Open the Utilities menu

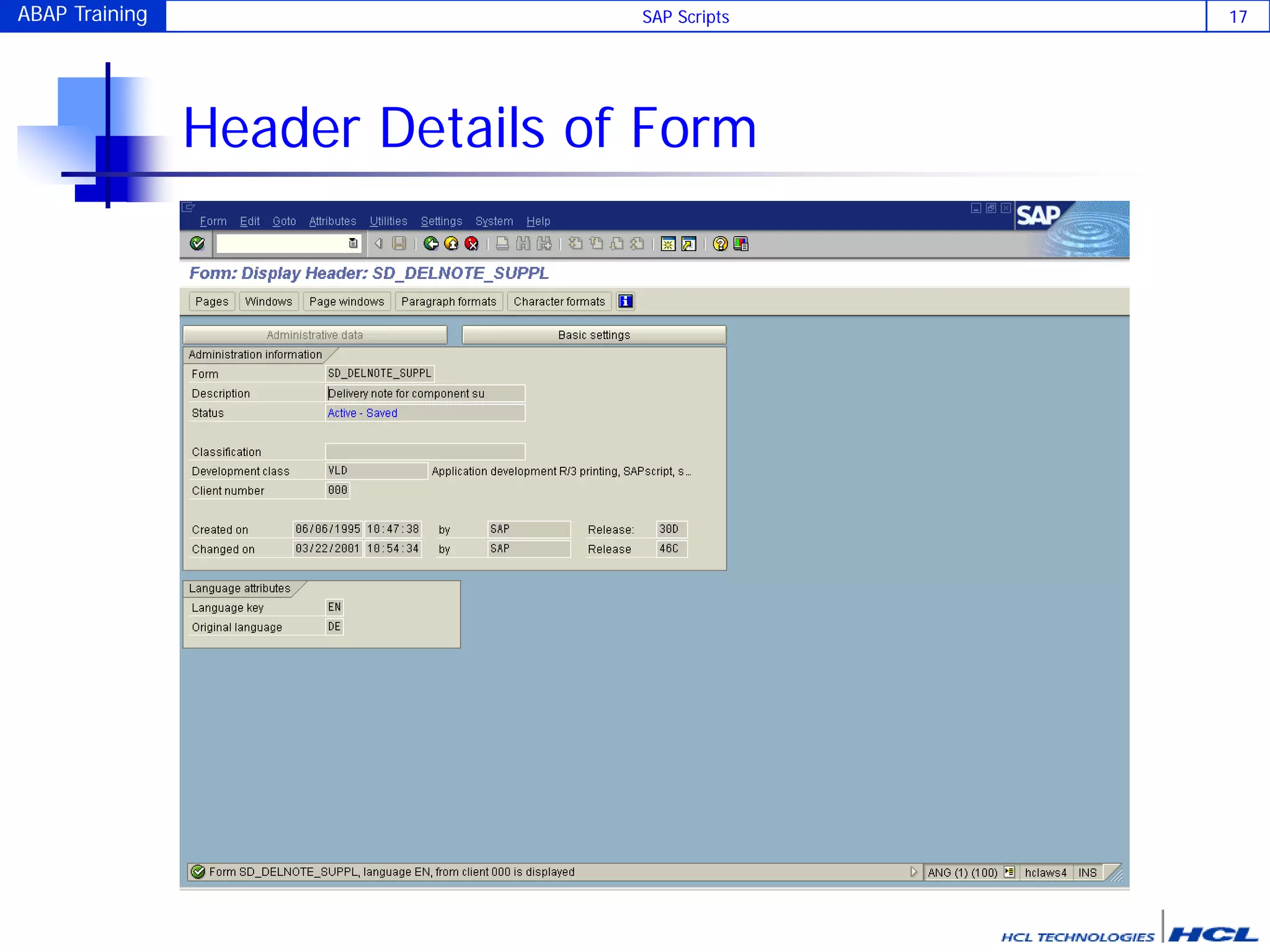point(388,221)
